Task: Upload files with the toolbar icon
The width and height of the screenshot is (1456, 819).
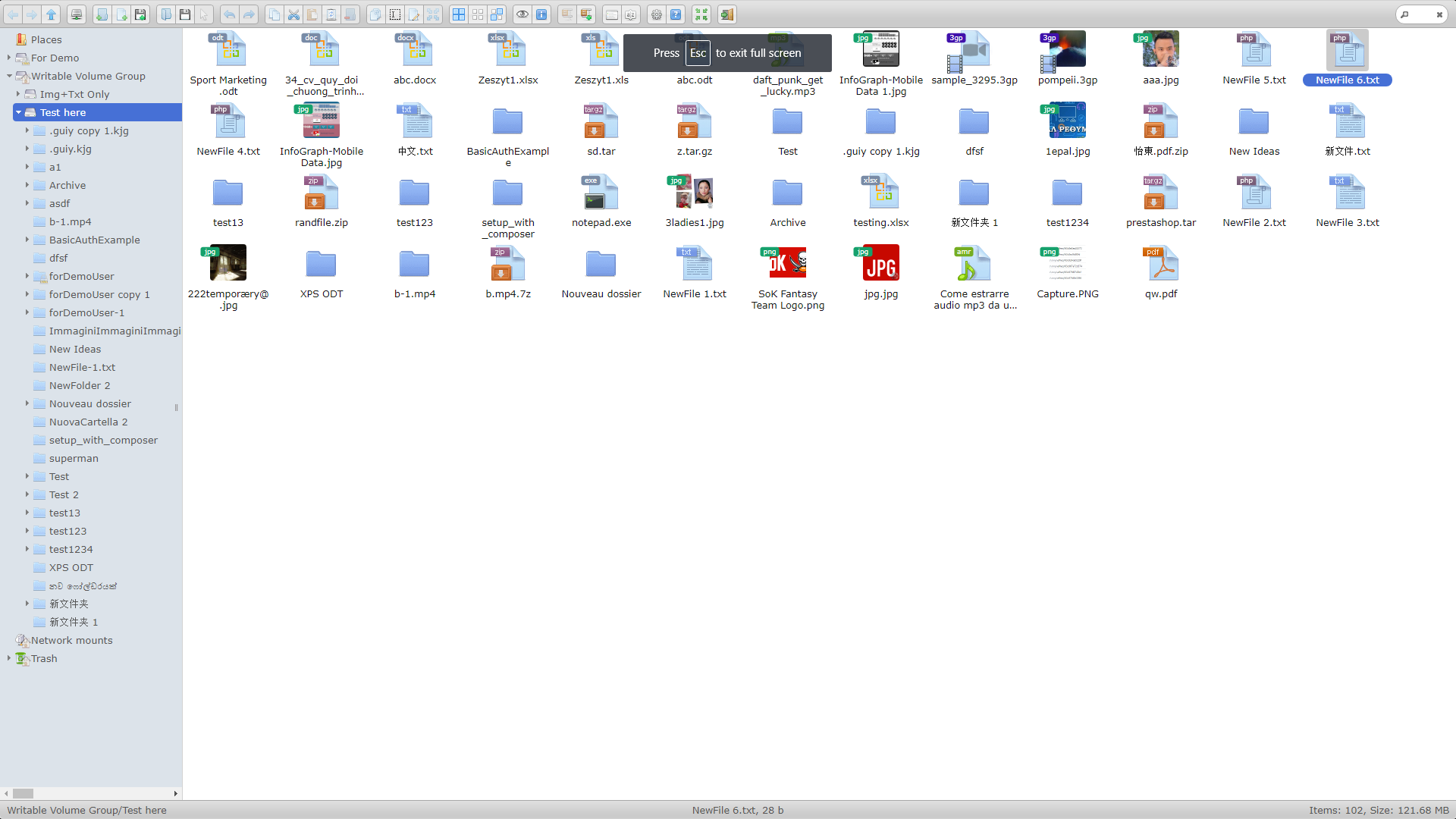Action: point(140,14)
